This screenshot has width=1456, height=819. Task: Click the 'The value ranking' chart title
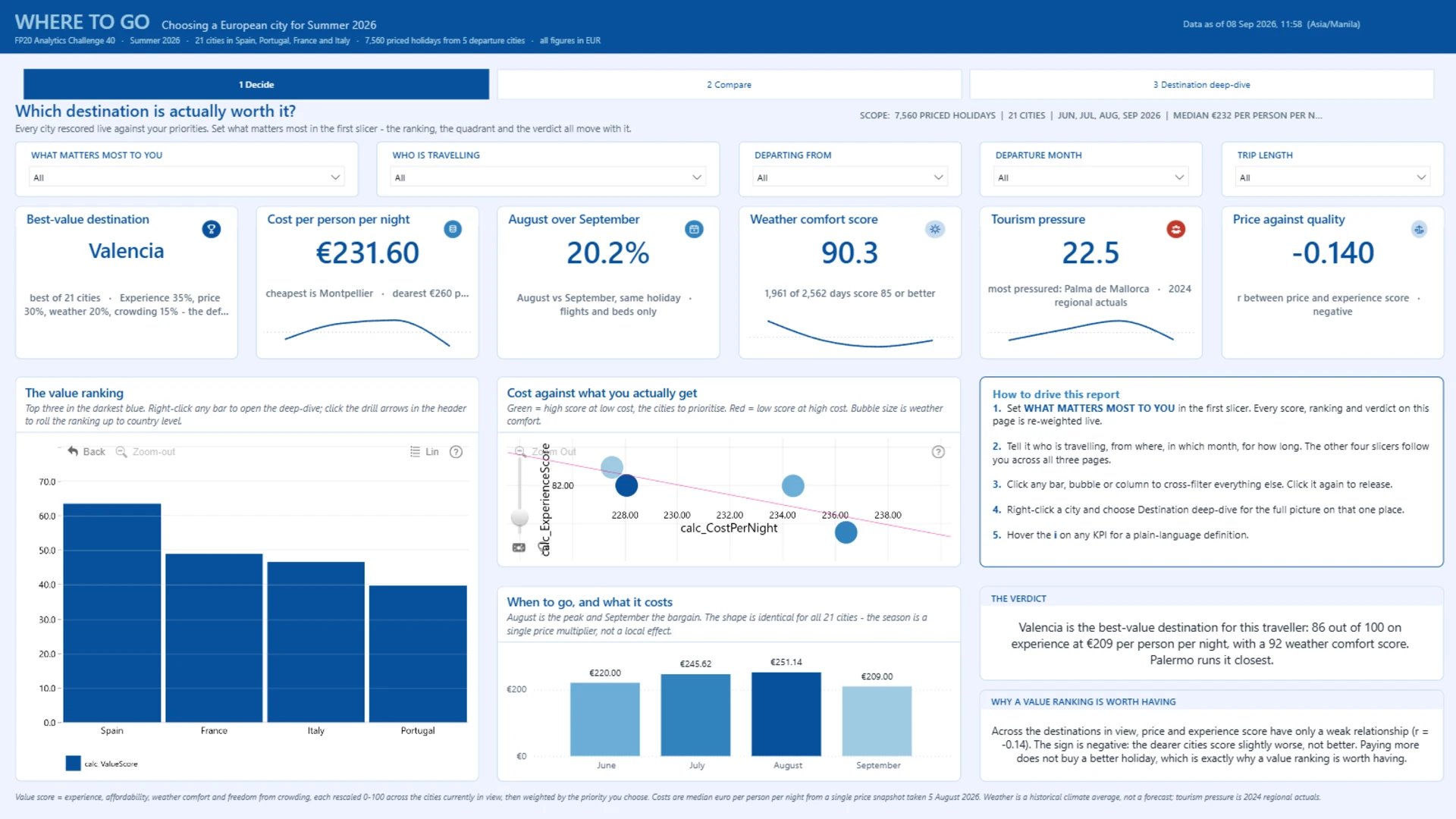point(74,393)
